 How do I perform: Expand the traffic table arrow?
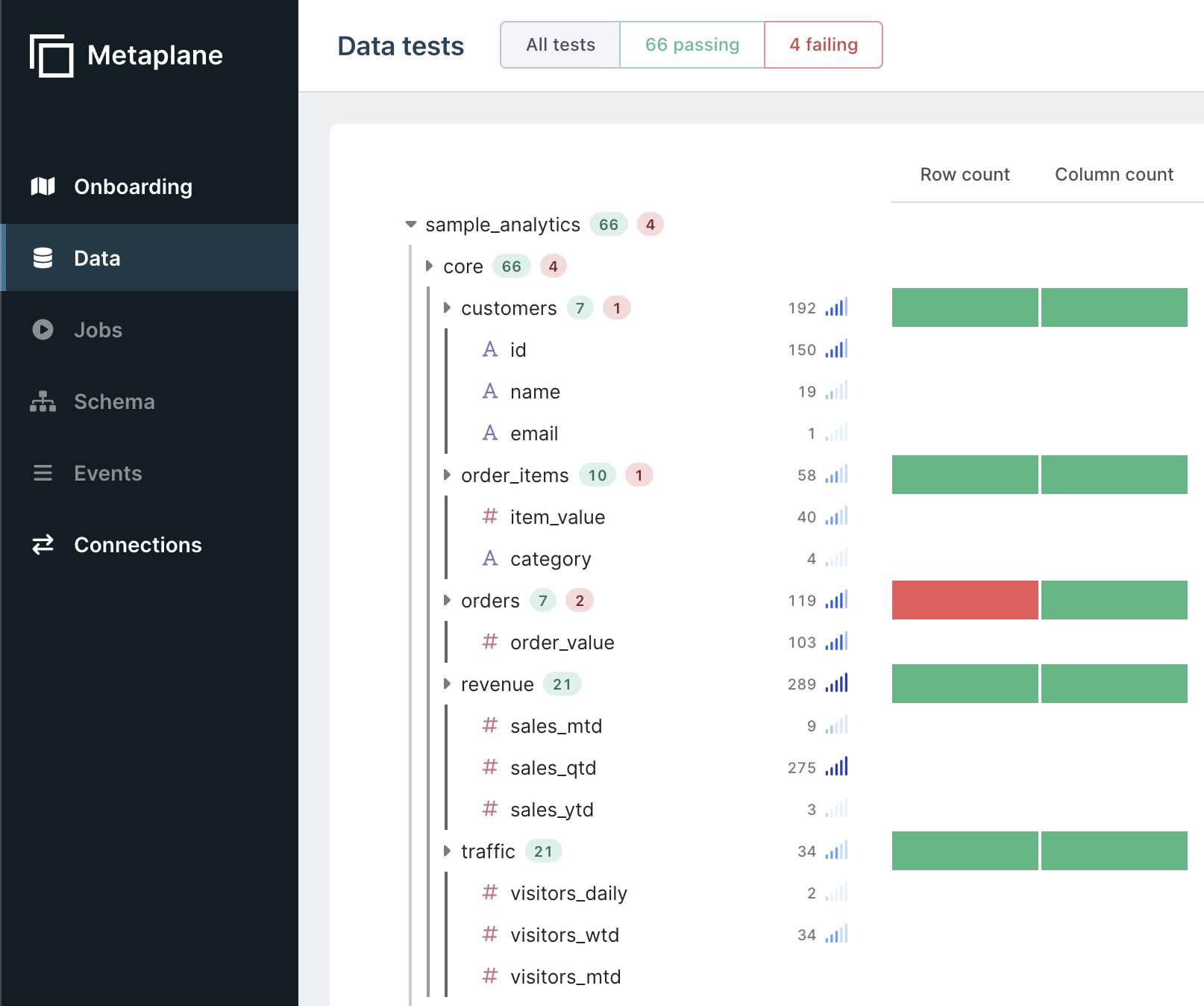coord(447,851)
